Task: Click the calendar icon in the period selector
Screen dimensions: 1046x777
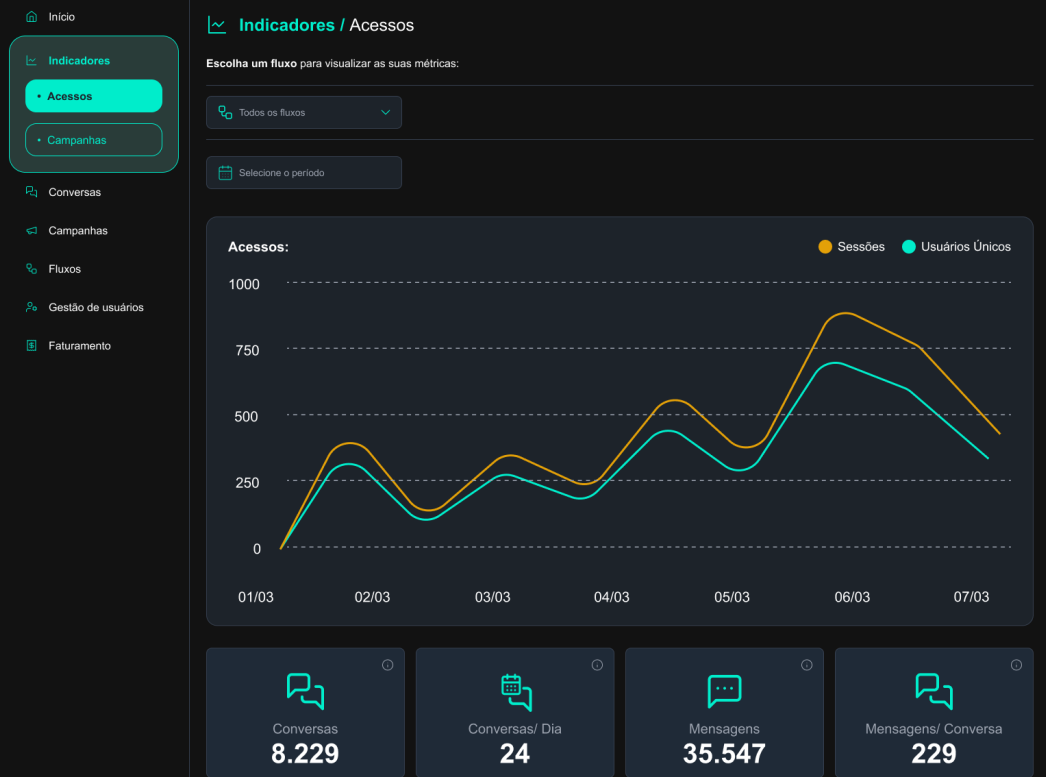Action: click(x=224, y=172)
